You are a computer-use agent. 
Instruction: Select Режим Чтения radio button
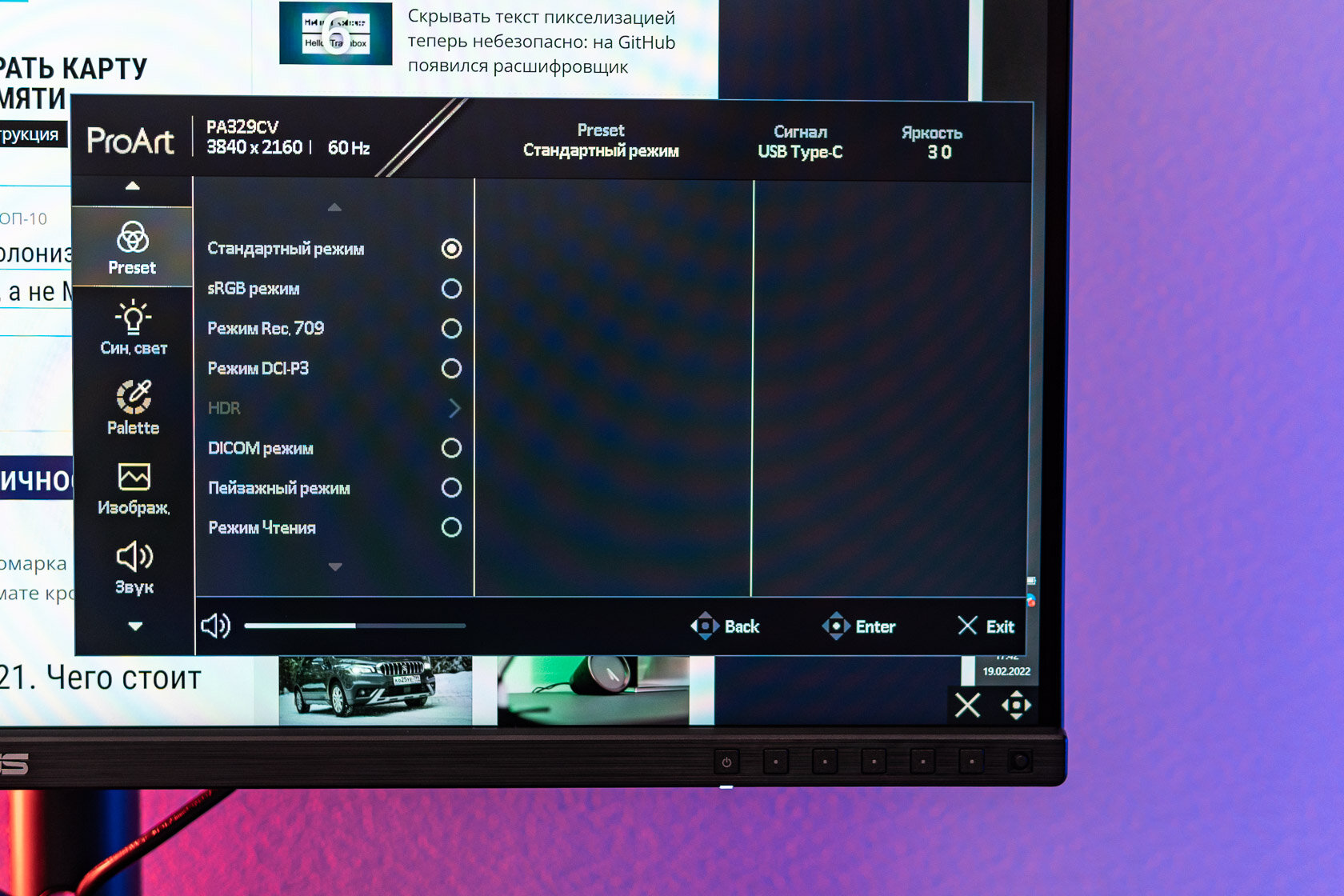[x=451, y=527]
